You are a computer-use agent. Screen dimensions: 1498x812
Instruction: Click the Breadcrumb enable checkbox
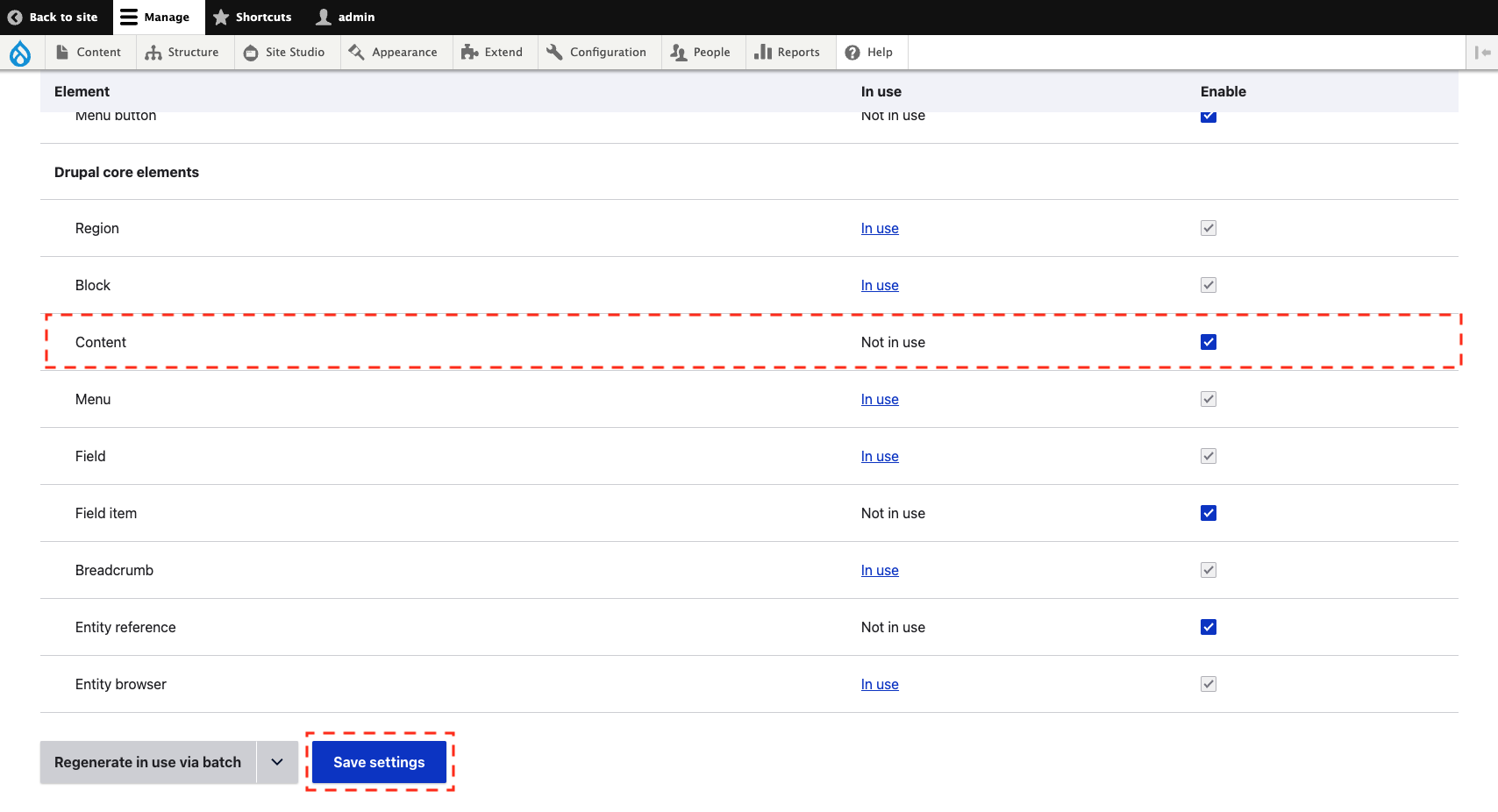tap(1209, 570)
